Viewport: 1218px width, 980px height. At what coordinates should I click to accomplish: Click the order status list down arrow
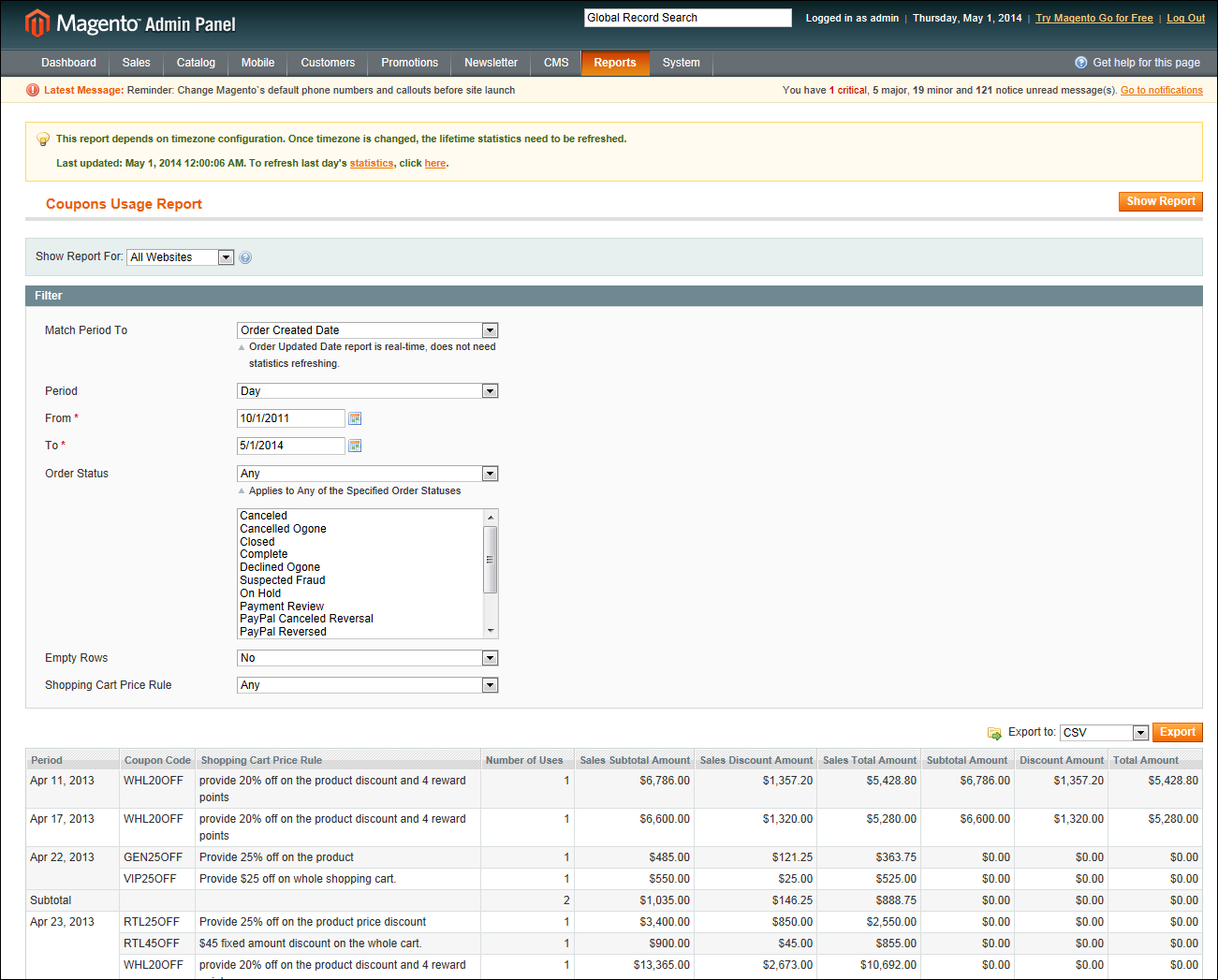click(x=490, y=632)
